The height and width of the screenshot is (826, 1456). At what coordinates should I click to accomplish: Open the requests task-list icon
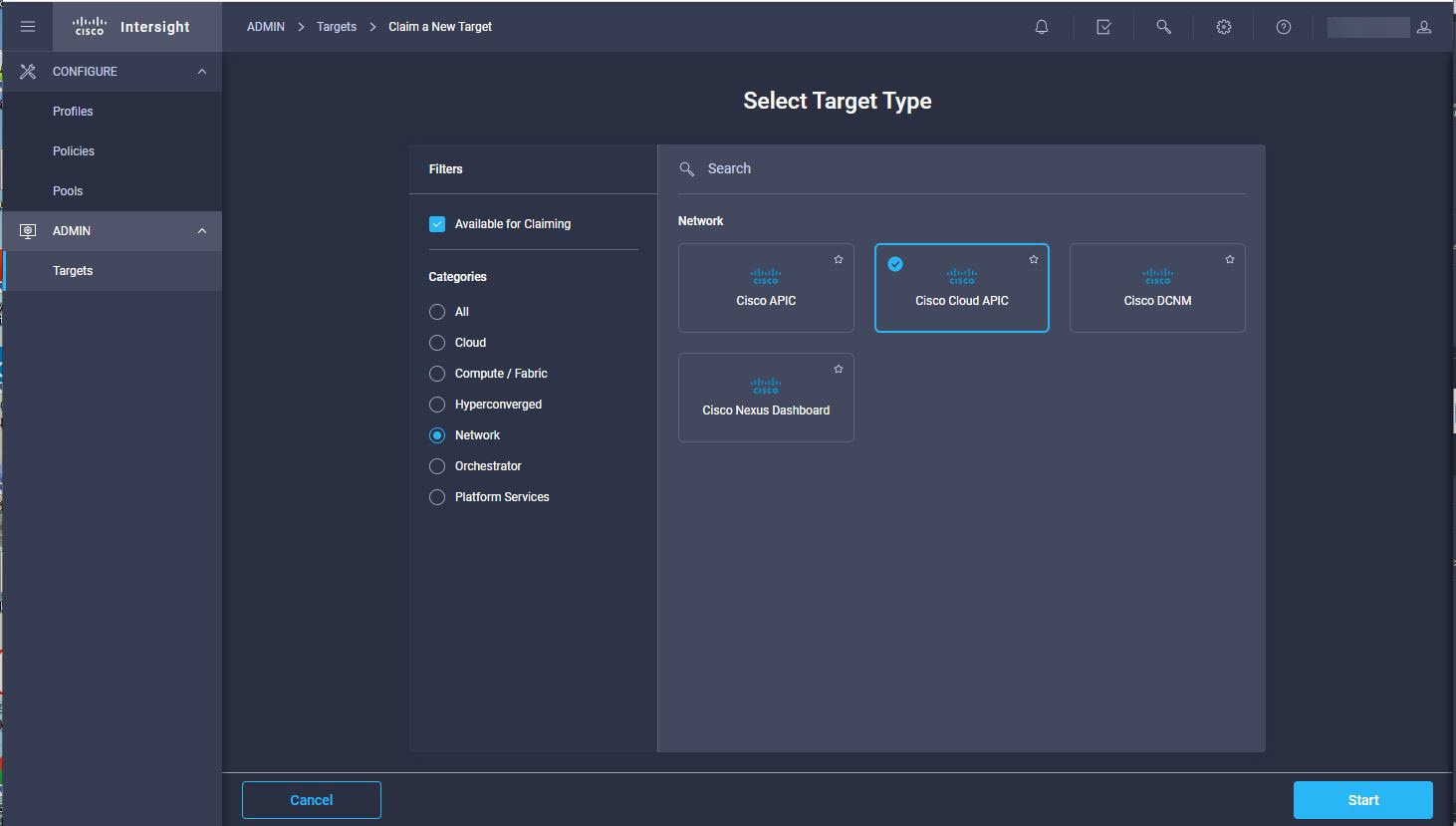coord(1103,27)
